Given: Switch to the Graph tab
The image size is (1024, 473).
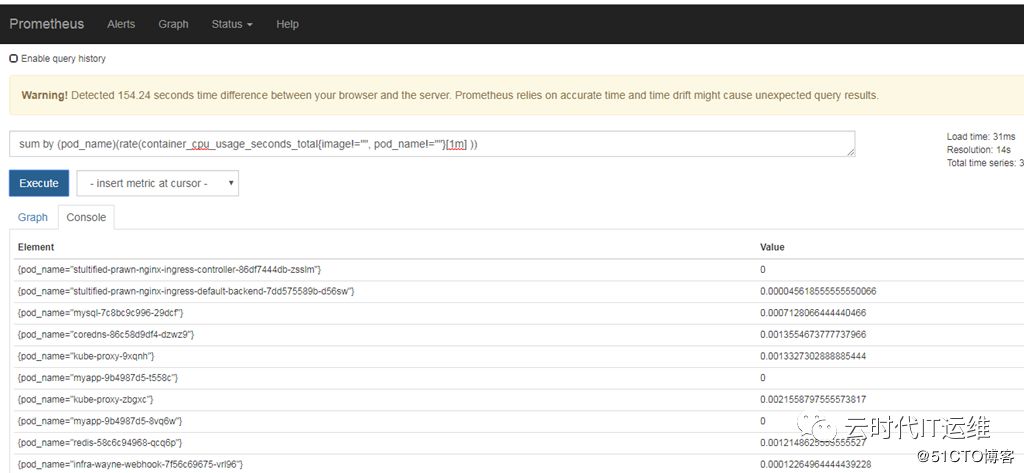Looking at the screenshot, I should point(33,217).
